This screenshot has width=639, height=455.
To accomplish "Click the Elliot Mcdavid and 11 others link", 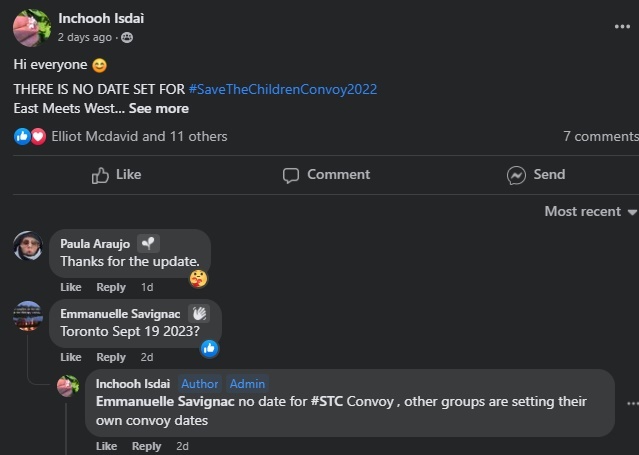I will click(139, 136).
